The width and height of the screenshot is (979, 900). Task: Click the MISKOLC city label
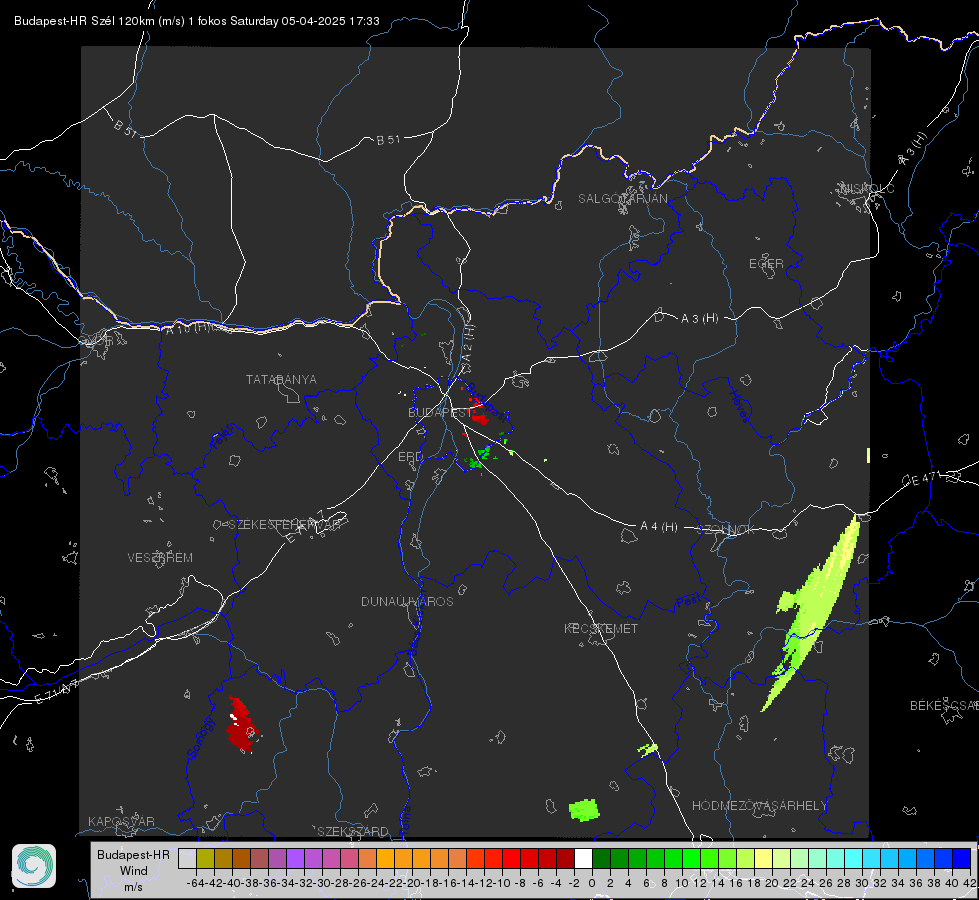click(x=868, y=188)
